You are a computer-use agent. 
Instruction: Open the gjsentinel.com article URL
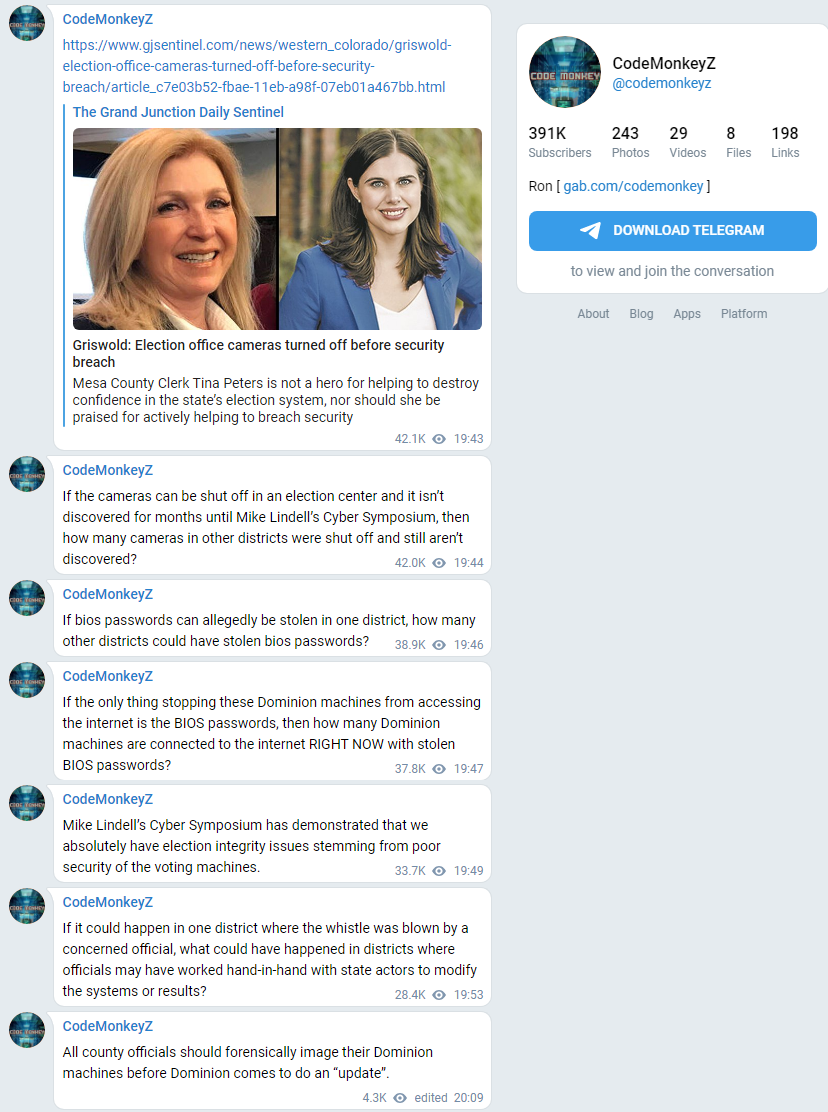pyautogui.click(x=257, y=66)
